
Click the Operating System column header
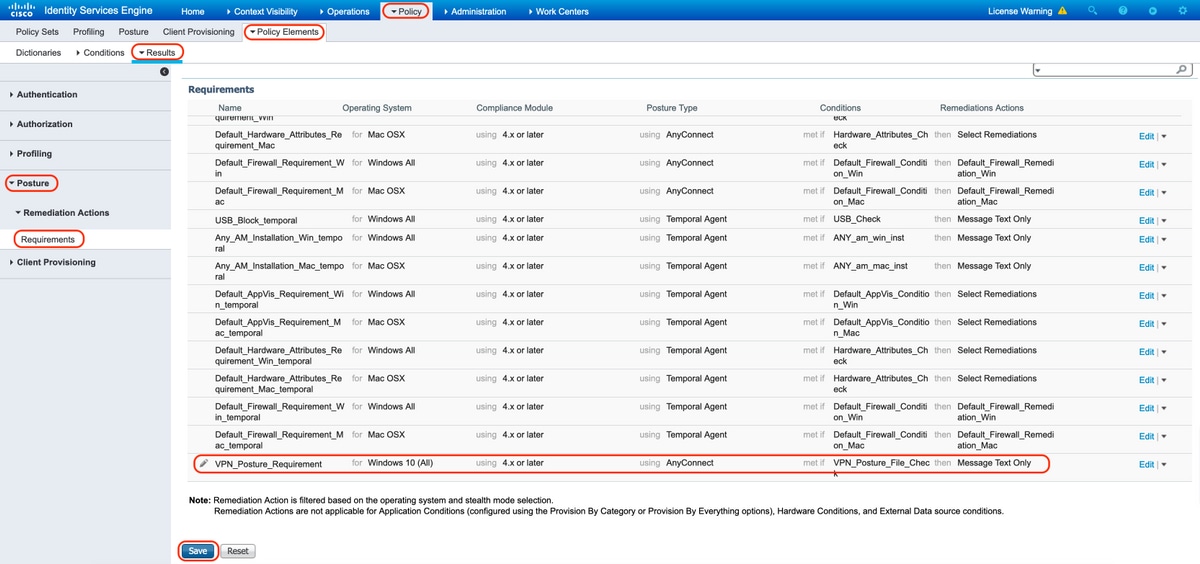(x=377, y=108)
